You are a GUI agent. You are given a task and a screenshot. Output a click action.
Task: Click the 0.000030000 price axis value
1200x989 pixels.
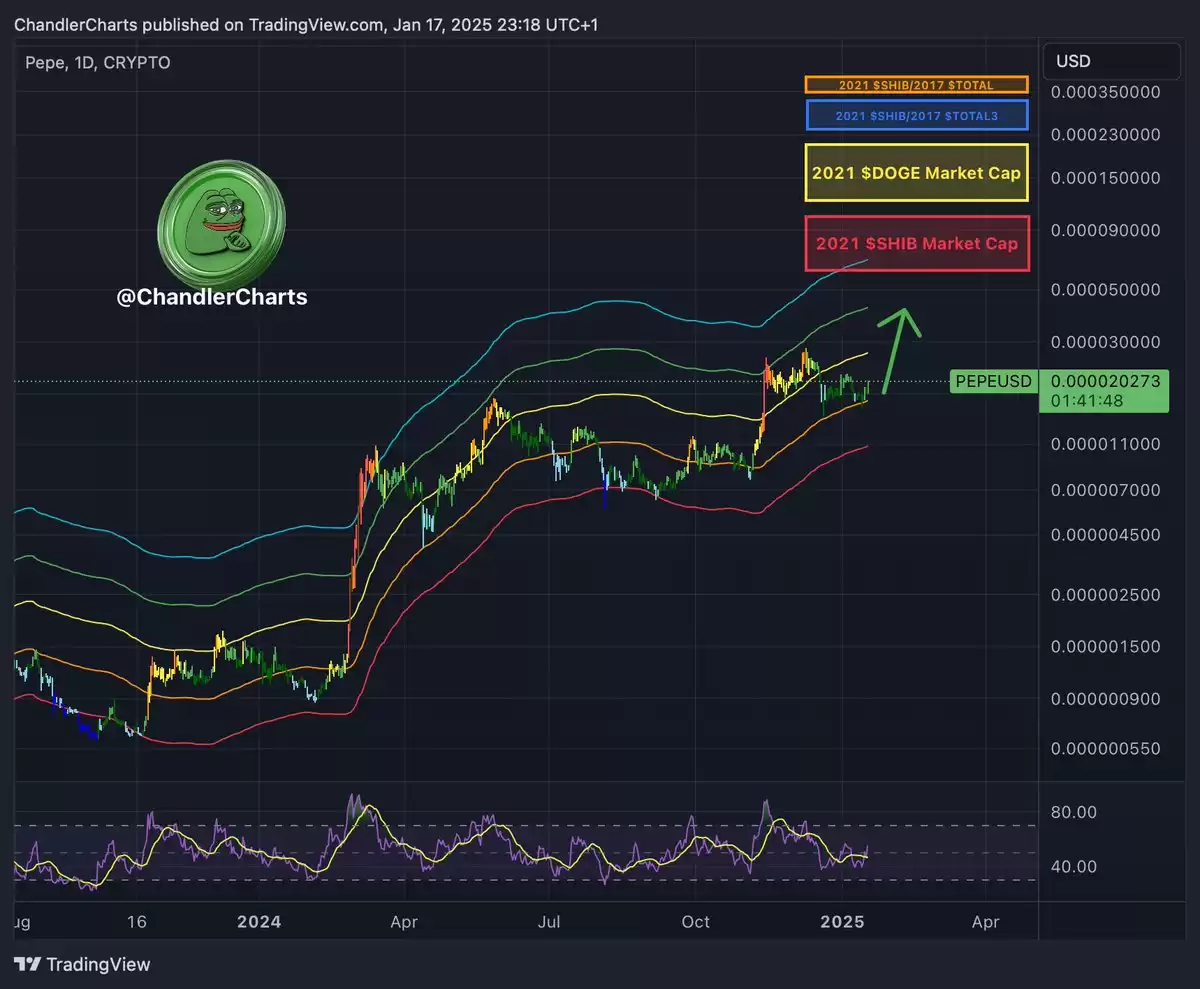(1105, 342)
